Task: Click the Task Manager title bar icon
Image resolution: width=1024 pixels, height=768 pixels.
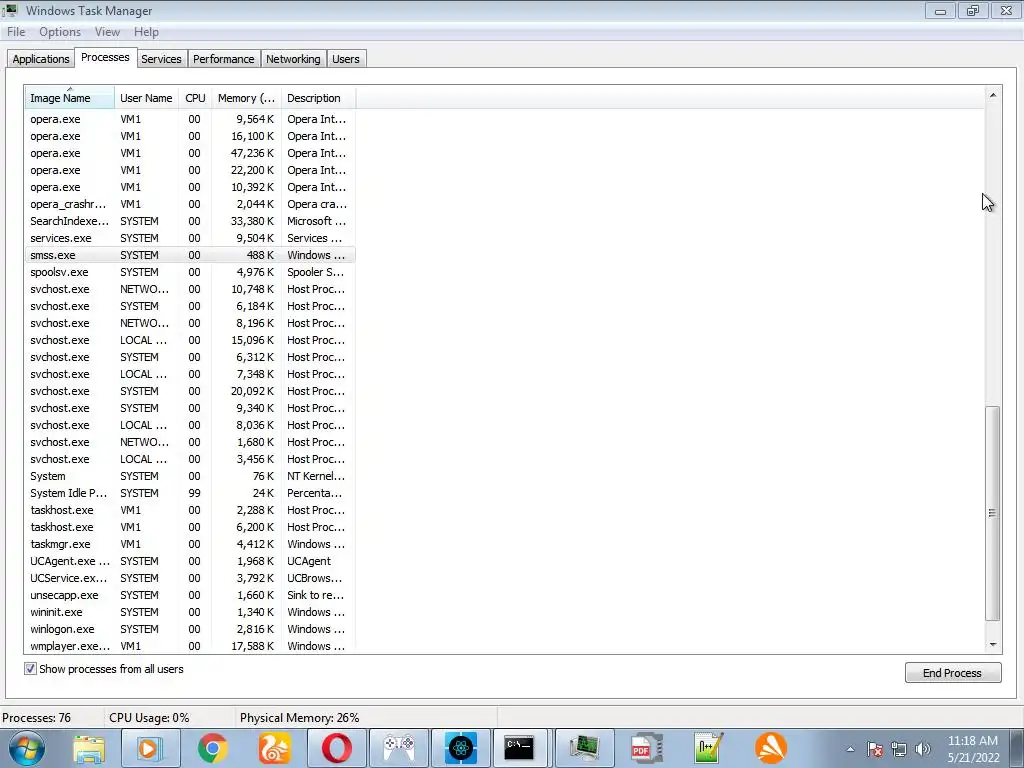Action: (x=10, y=10)
